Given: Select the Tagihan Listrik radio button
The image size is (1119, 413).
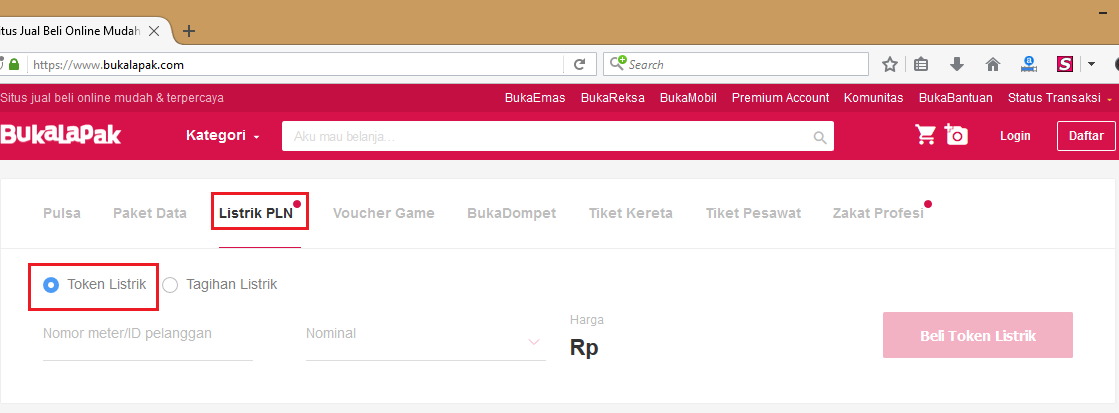Looking at the screenshot, I should [170, 285].
